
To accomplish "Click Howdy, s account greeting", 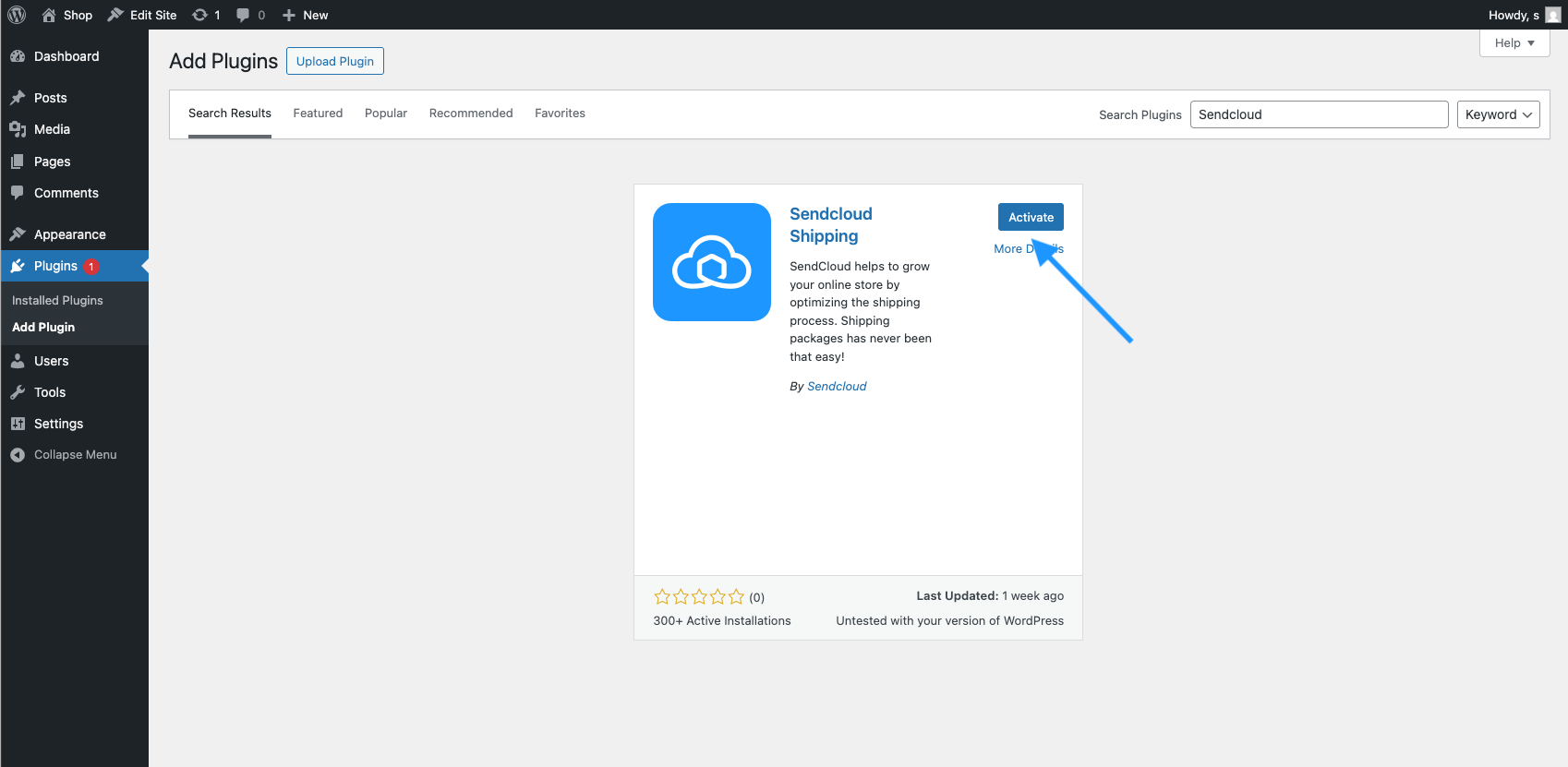I will pos(1514,15).
